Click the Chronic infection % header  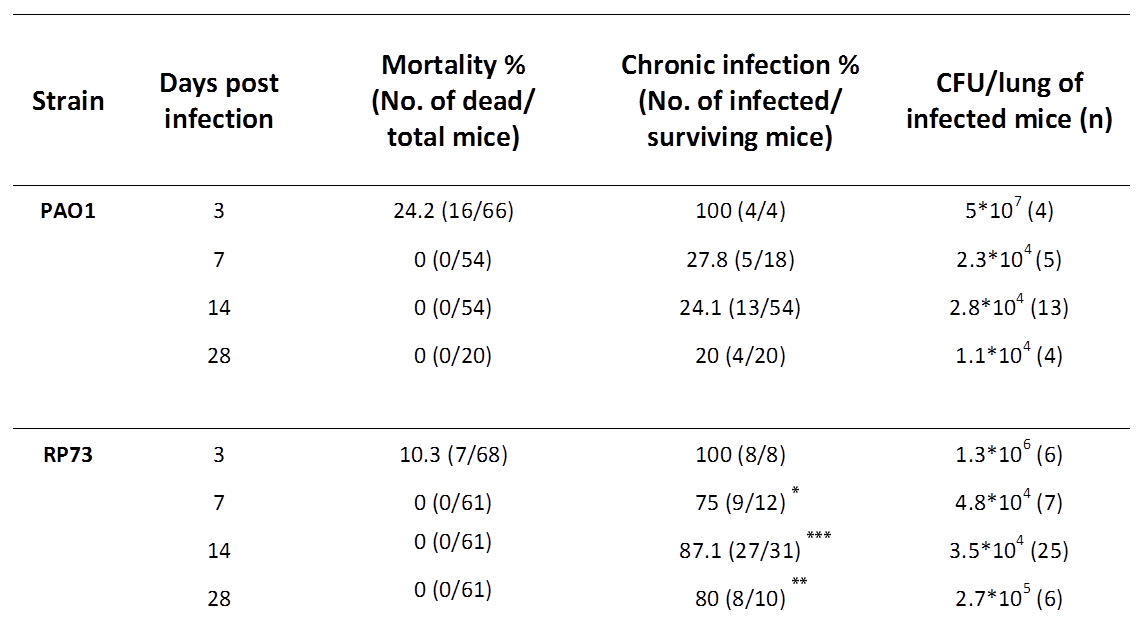[739, 100]
